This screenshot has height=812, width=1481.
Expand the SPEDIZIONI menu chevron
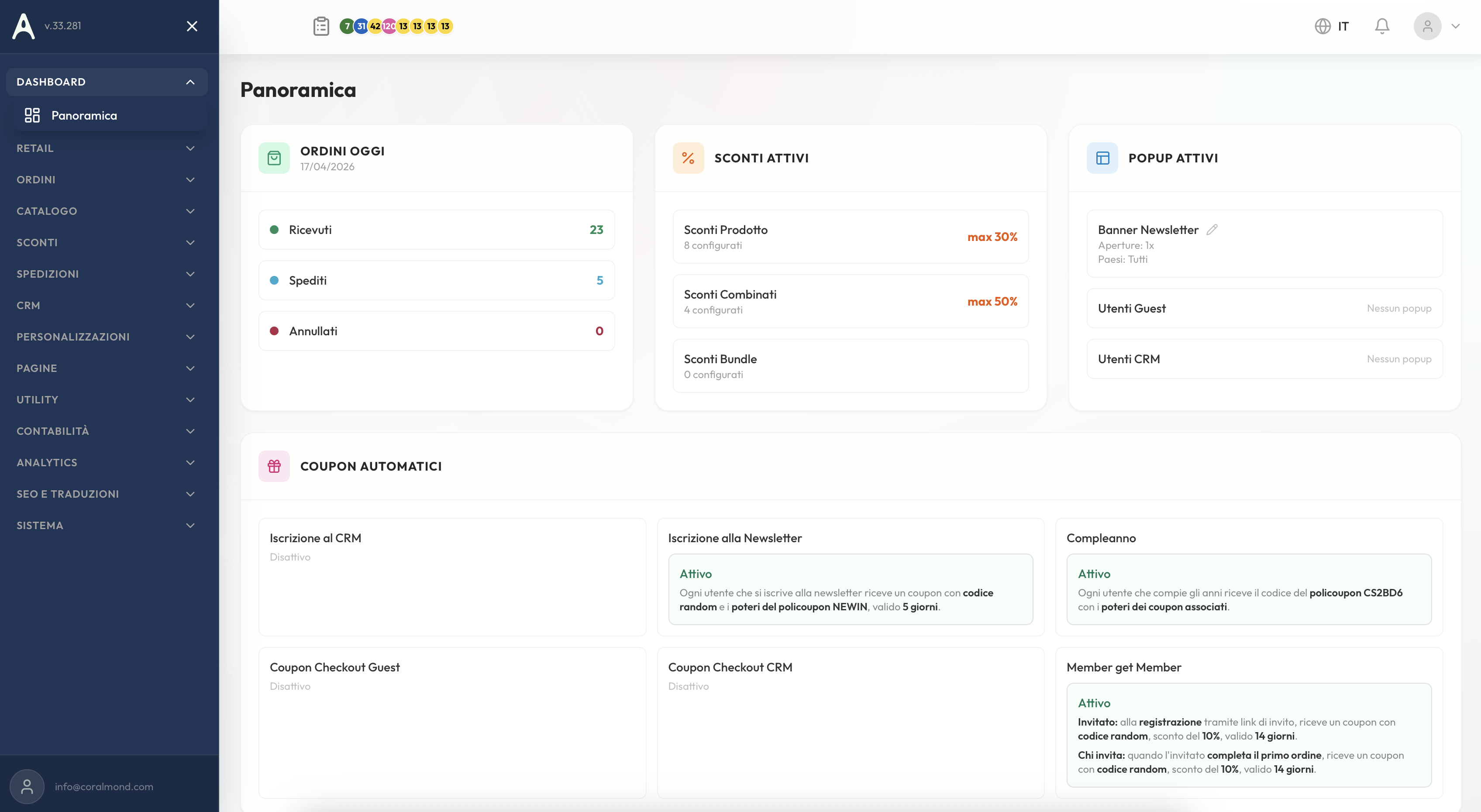[x=190, y=274]
